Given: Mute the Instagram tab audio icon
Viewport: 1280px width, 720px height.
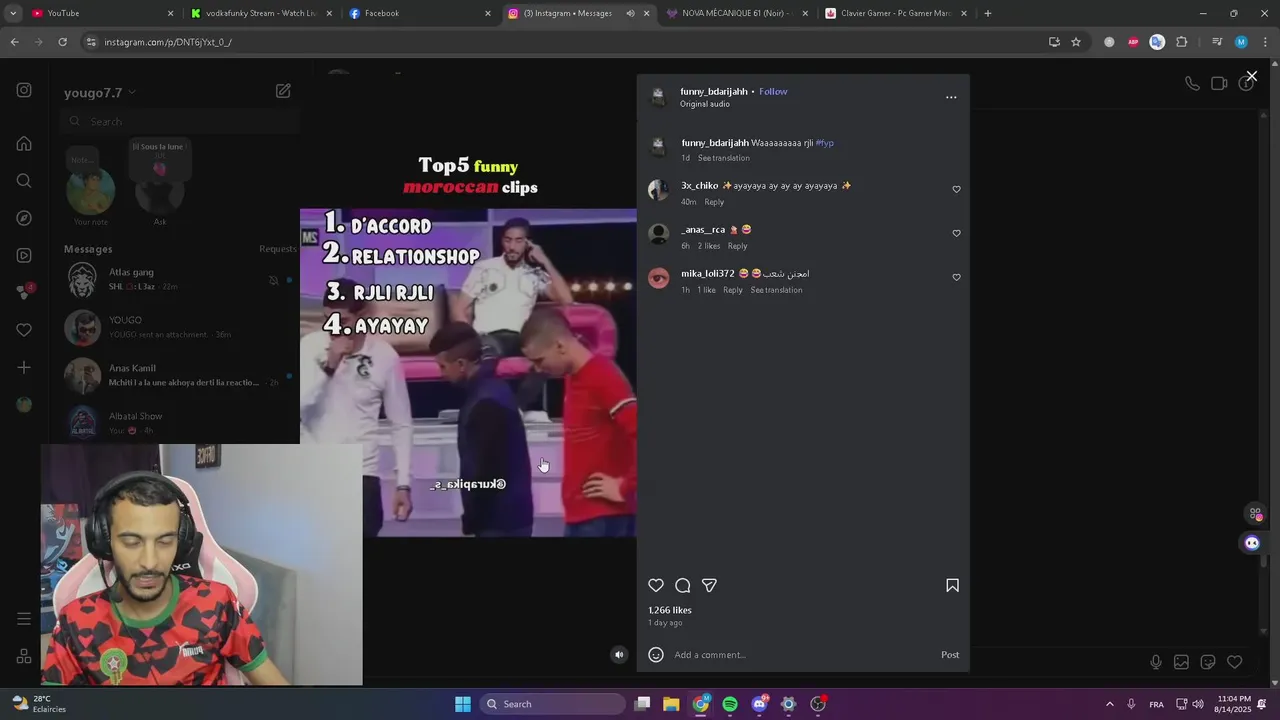Looking at the screenshot, I should click(630, 13).
